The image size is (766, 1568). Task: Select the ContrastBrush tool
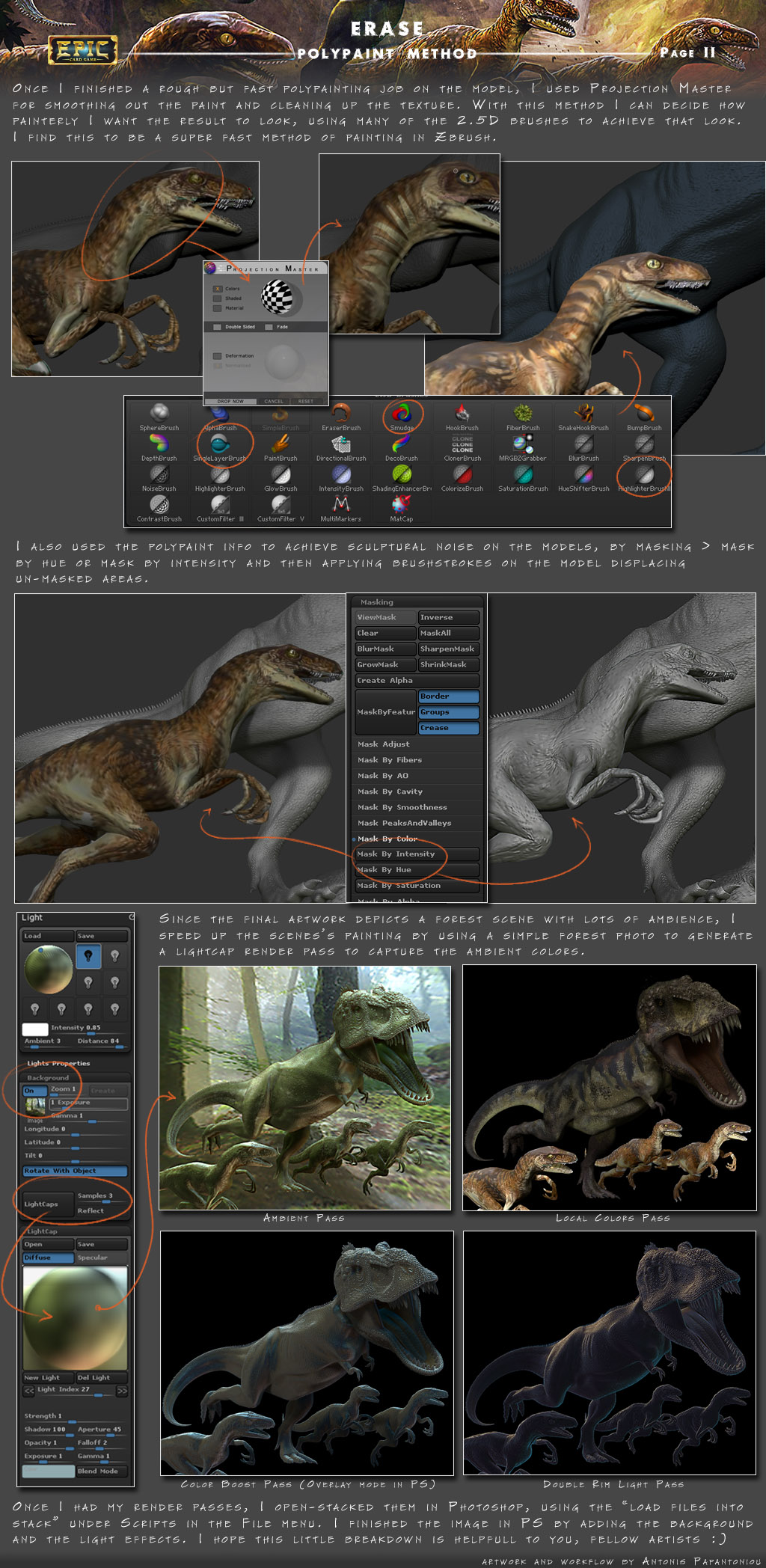159,509
